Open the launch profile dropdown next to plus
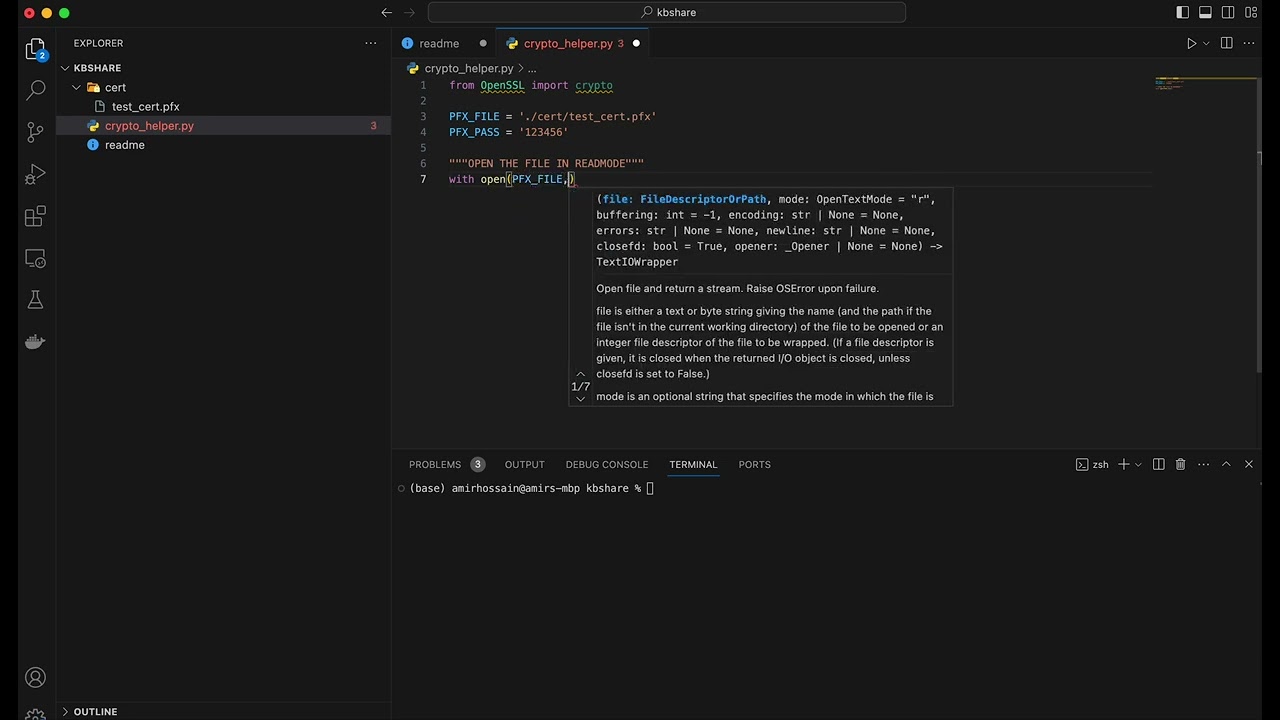This screenshot has height=720, width=1280. [1139, 464]
